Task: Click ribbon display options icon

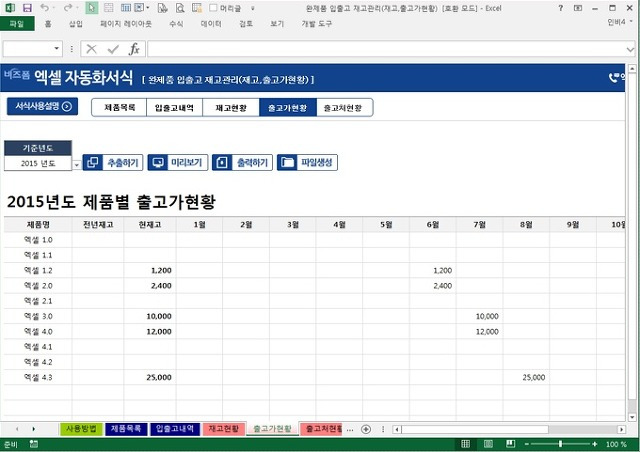Action: coord(578,8)
